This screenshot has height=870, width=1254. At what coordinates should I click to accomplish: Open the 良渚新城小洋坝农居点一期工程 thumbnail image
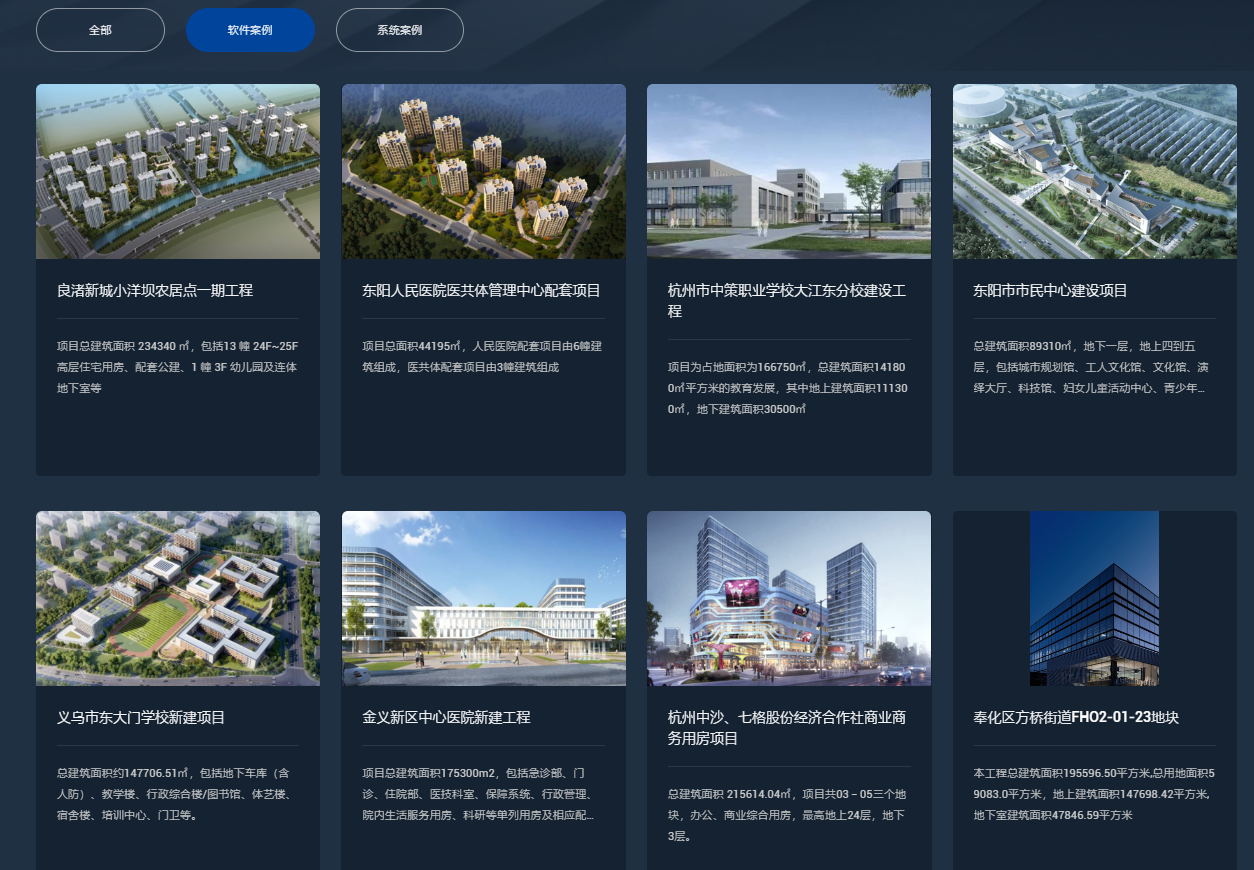pyautogui.click(x=178, y=171)
